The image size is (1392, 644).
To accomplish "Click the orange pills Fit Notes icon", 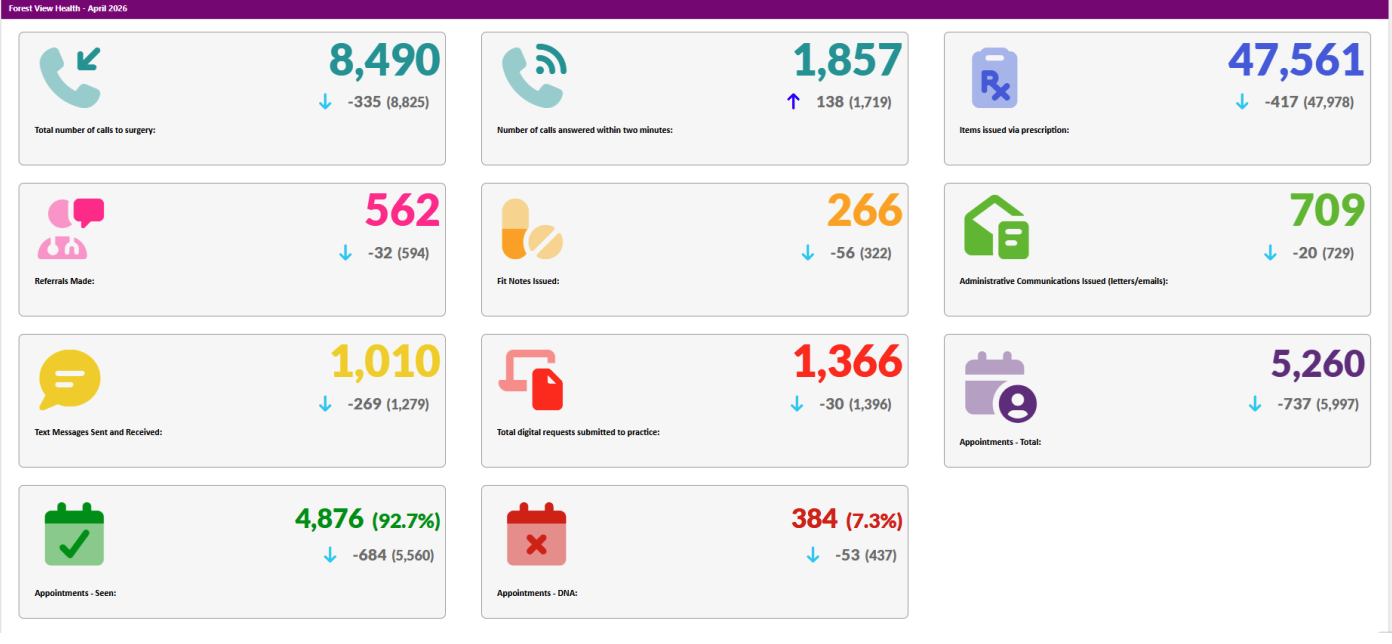I will (532, 229).
